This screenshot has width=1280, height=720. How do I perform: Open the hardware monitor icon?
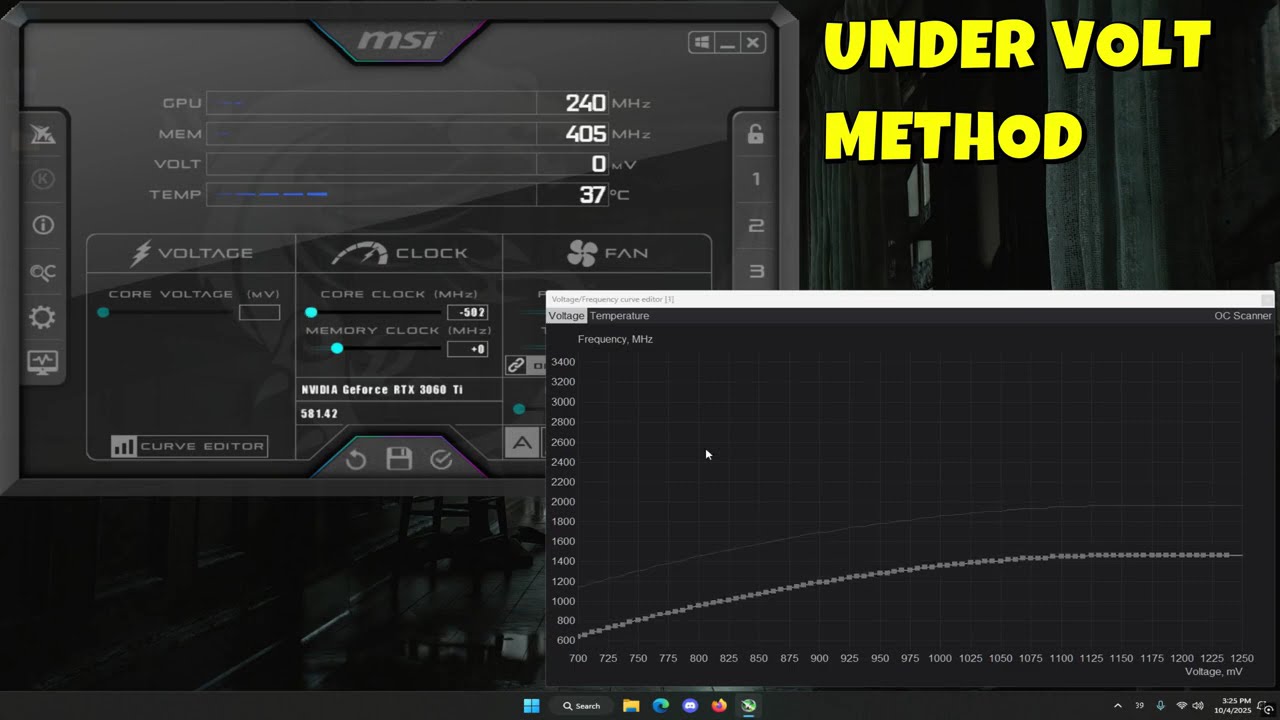[43, 362]
